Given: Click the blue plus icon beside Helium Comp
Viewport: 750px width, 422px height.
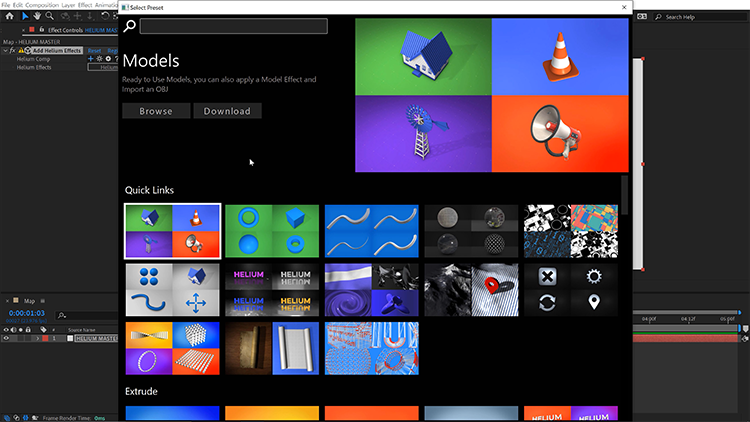Looking at the screenshot, I should 90,59.
